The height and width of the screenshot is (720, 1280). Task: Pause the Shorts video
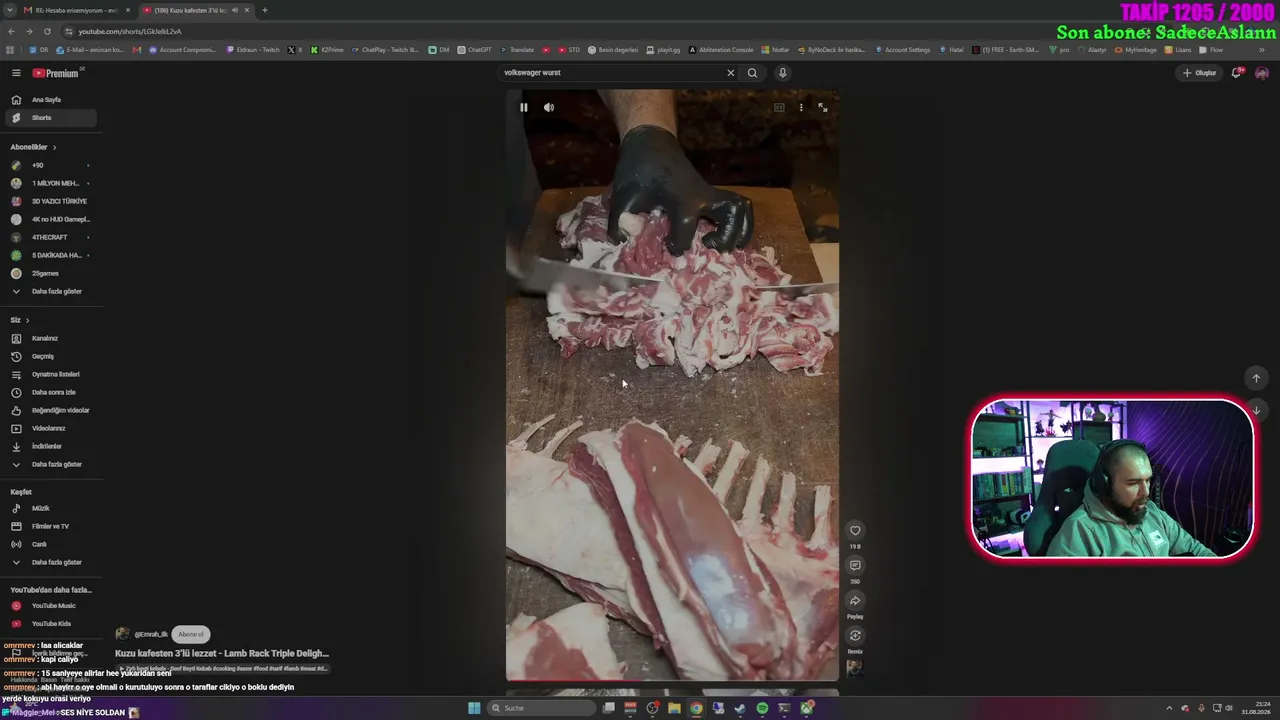pyautogui.click(x=523, y=107)
